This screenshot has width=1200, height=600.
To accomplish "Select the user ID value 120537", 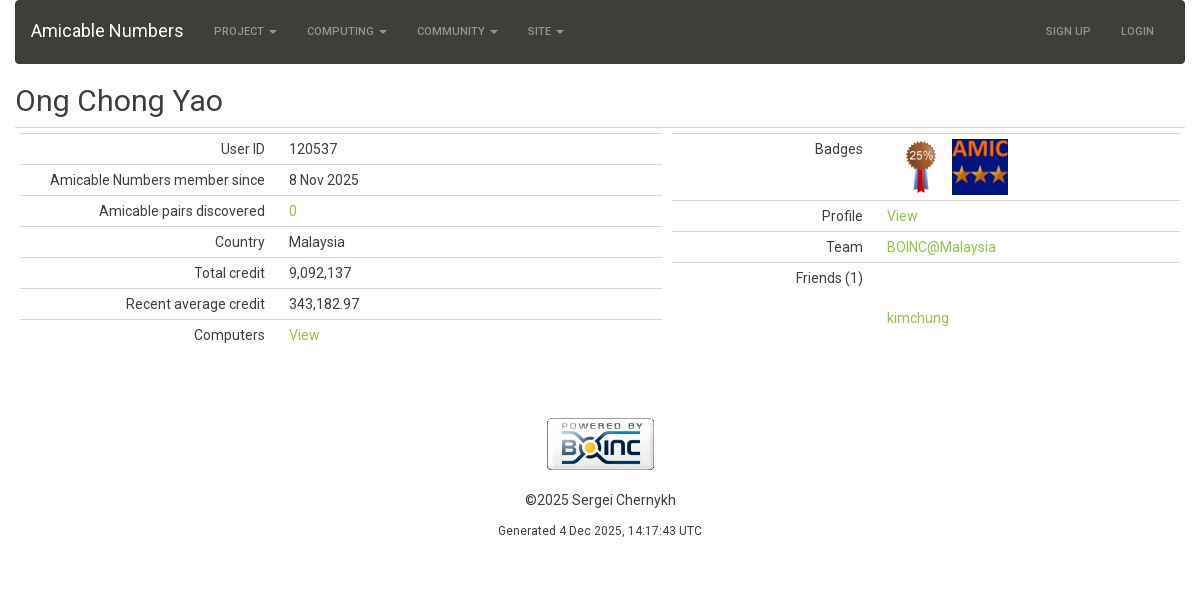I will tap(313, 149).
